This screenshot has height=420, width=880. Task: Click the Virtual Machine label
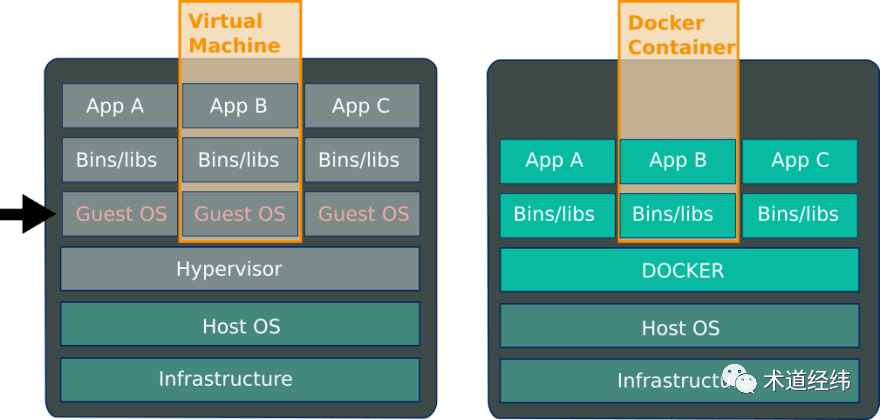(x=234, y=33)
